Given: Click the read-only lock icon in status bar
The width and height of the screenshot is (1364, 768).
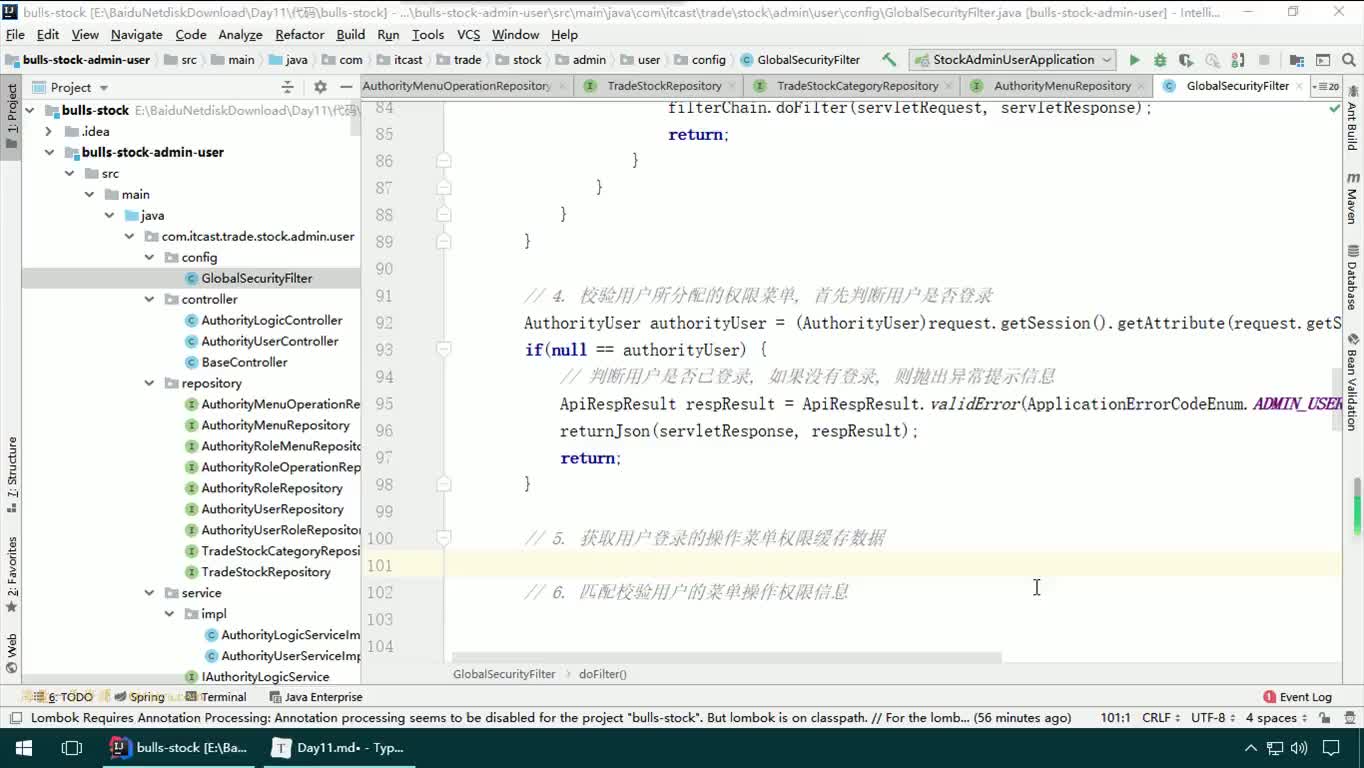Looking at the screenshot, I should 1324,718.
